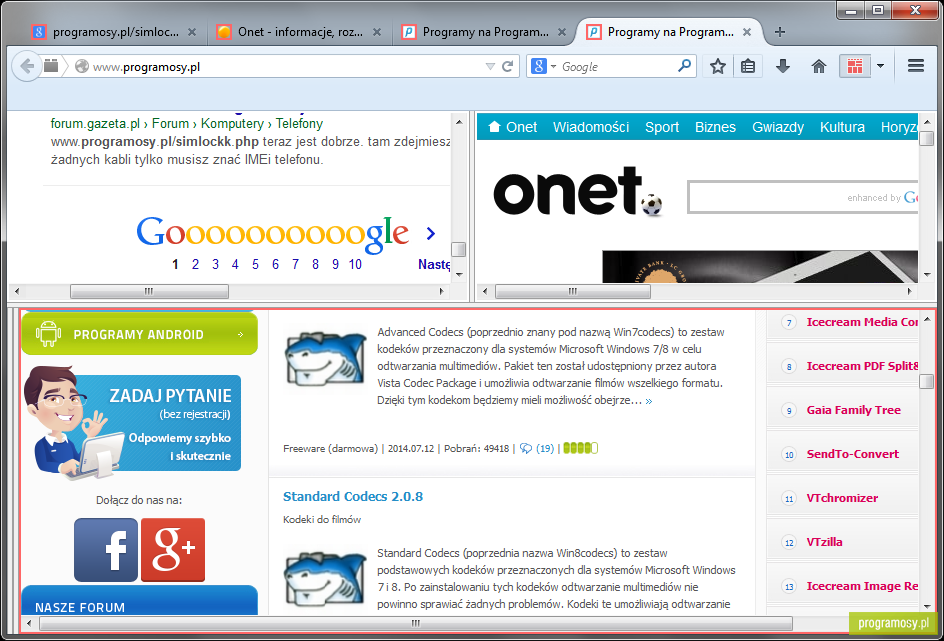Screen dimensions: 944x641
Task: Click the green rating bar for Advanced Codecs
Action: point(580,448)
